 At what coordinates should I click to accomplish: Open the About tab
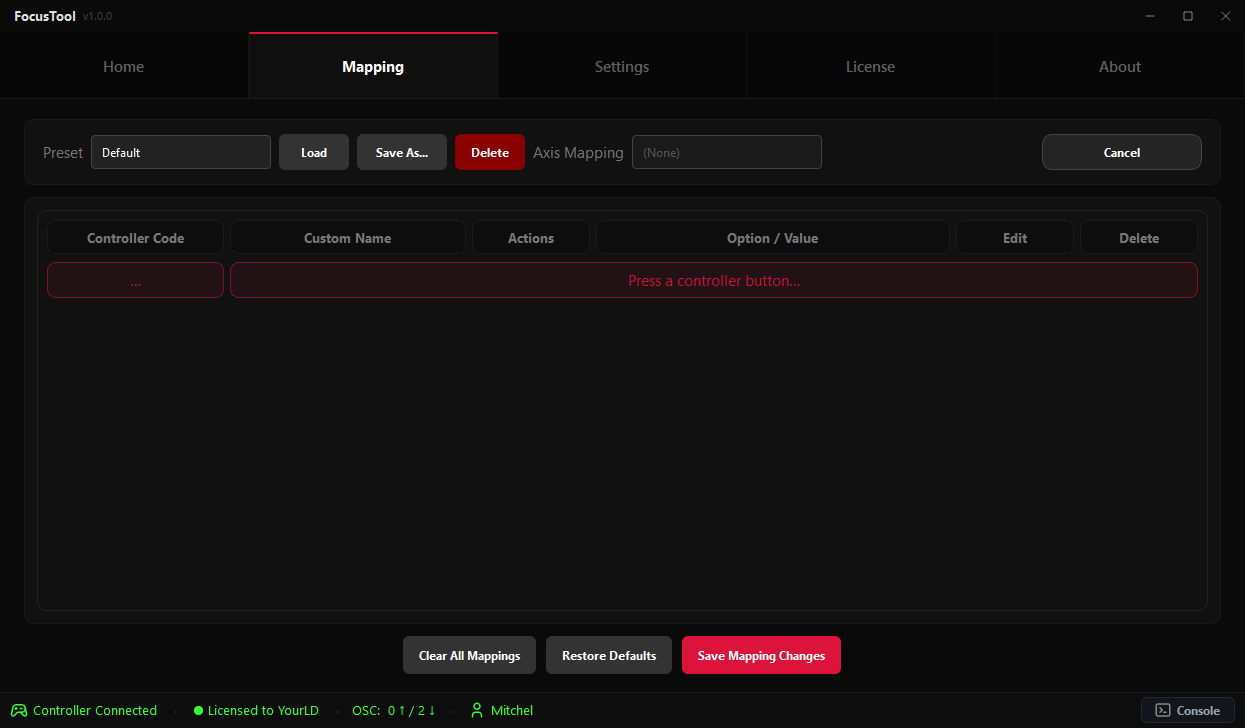tap(1120, 67)
